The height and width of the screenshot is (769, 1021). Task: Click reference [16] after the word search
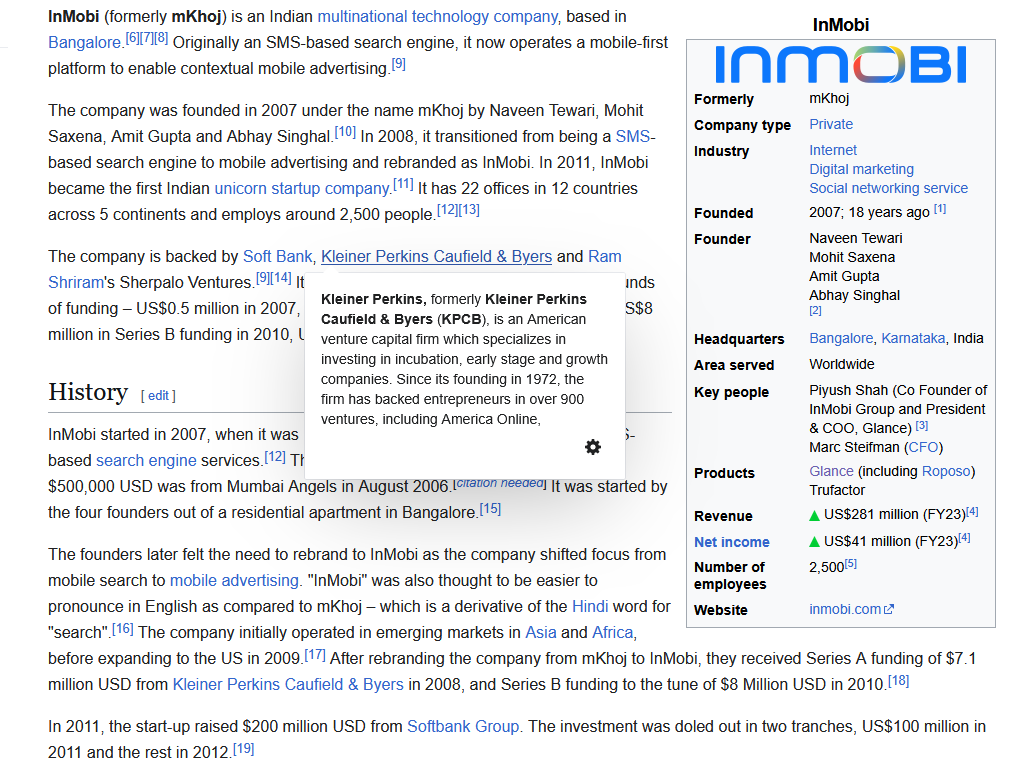pyautogui.click(x=122, y=628)
